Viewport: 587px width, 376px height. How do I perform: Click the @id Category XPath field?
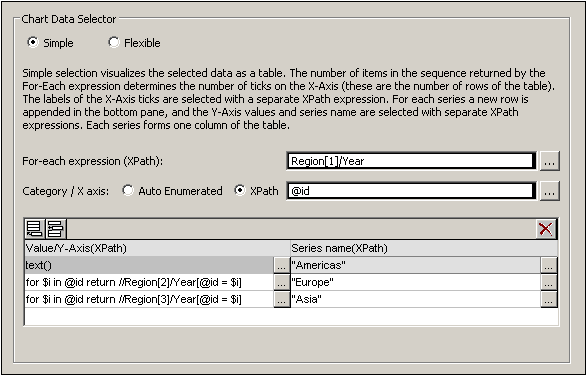(411, 191)
